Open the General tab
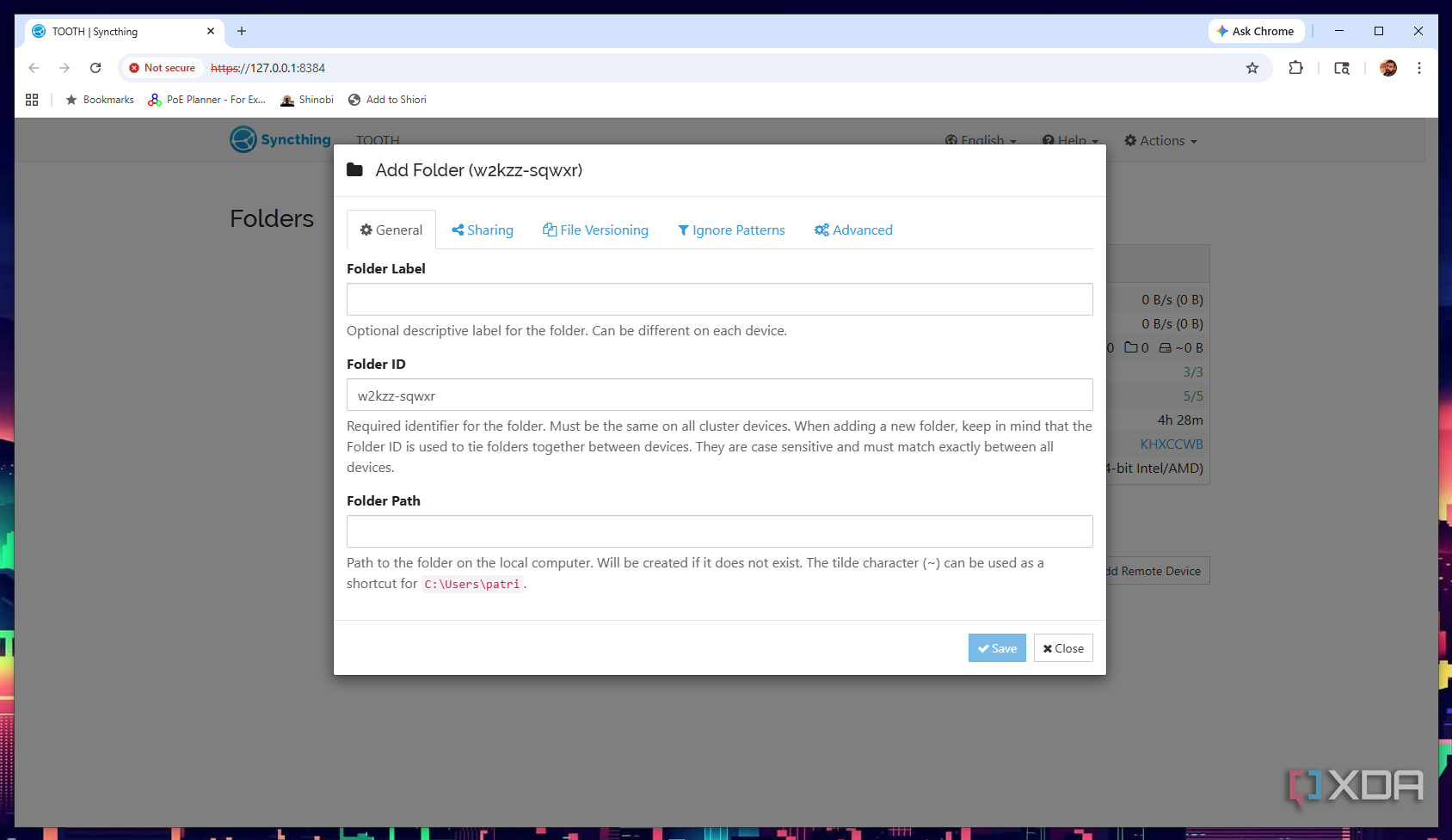The width and height of the screenshot is (1452, 840). pos(391,230)
